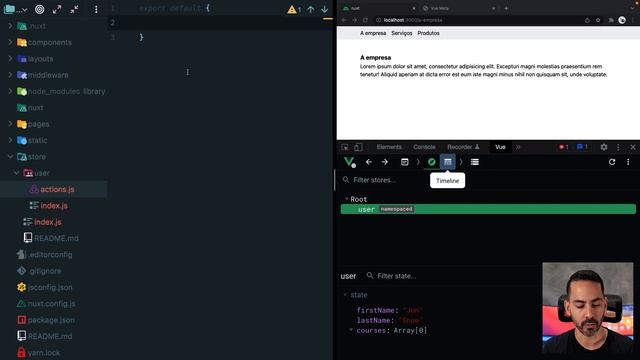Toggle device toolbar icon in DevTools
This screenshot has height=360, width=640.
358,147
